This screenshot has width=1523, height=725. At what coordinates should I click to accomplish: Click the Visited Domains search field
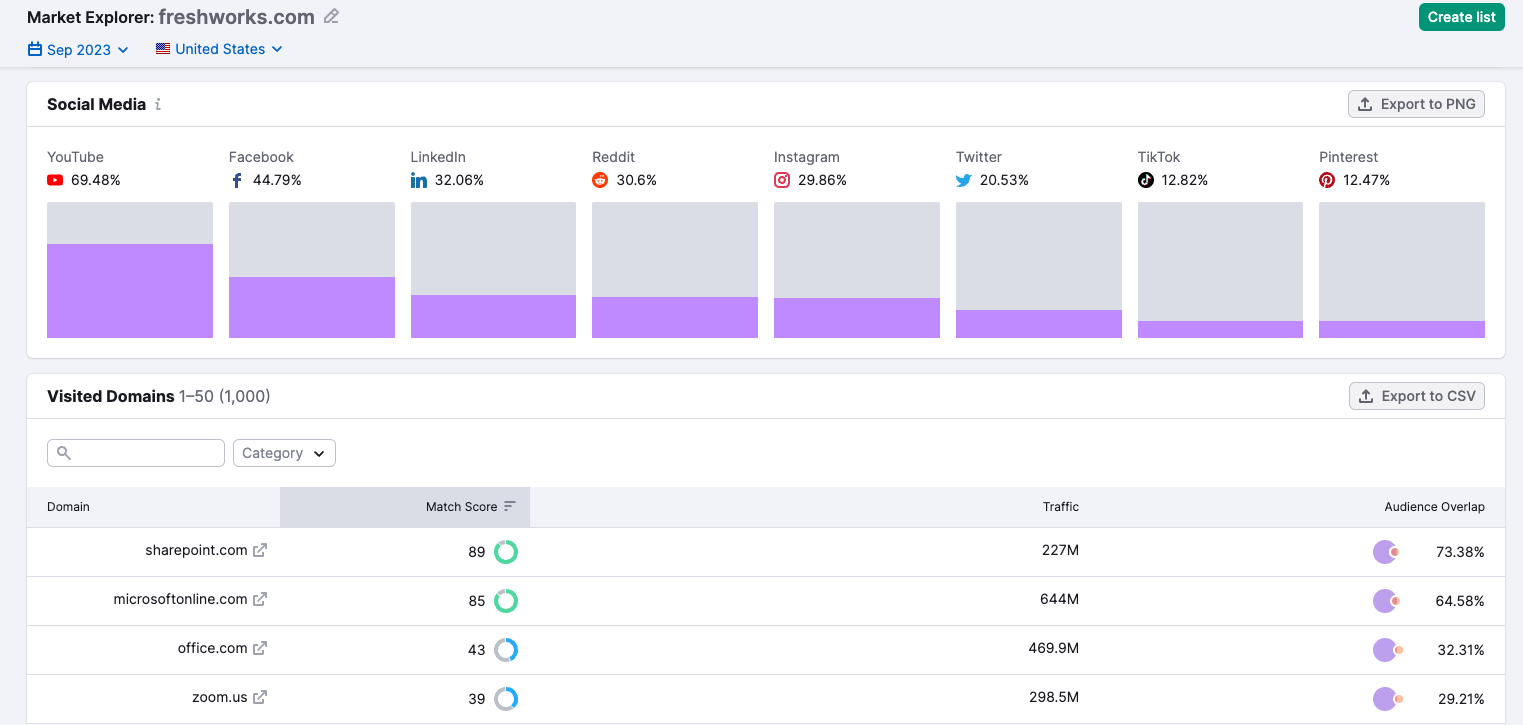[x=136, y=453]
